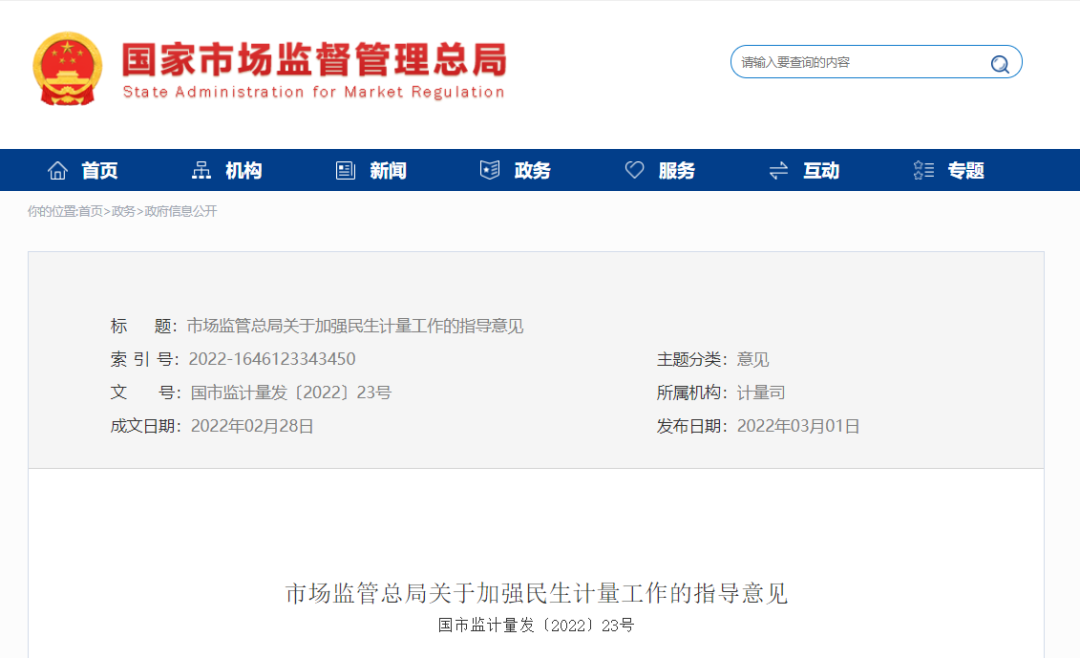Click the 国家市场监督管理总局 site title
The height and width of the screenshot is (658, 1080).
[x=314, y=59]
